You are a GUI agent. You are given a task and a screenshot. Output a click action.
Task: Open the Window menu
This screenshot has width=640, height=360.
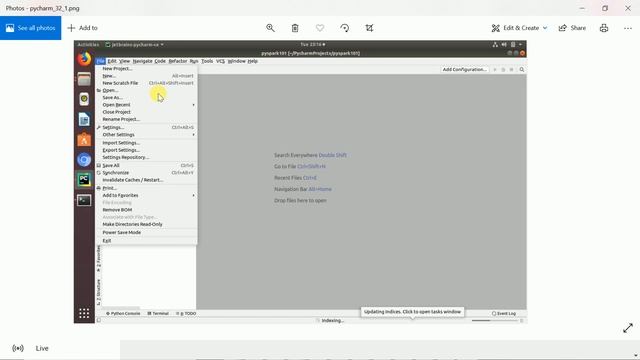tap(236, 61)
